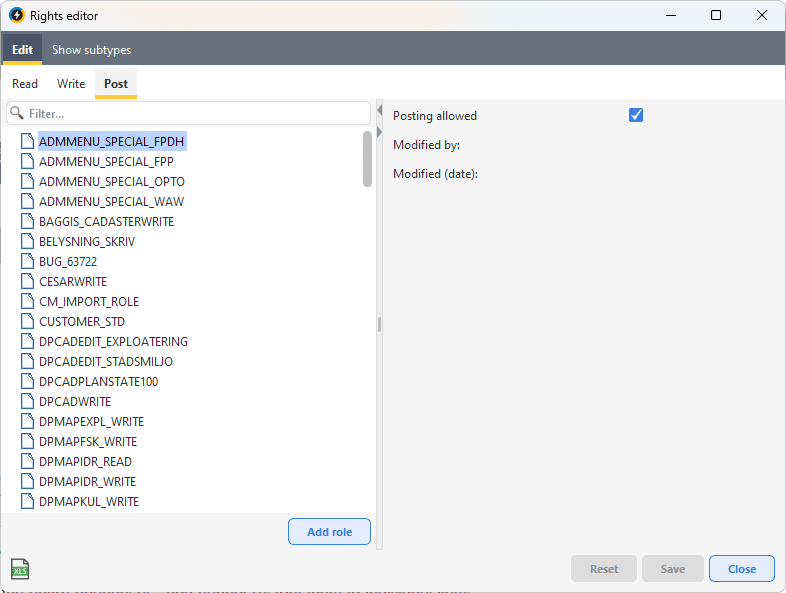
Task: Switch to the Write tab
Action: click(71, 84)
